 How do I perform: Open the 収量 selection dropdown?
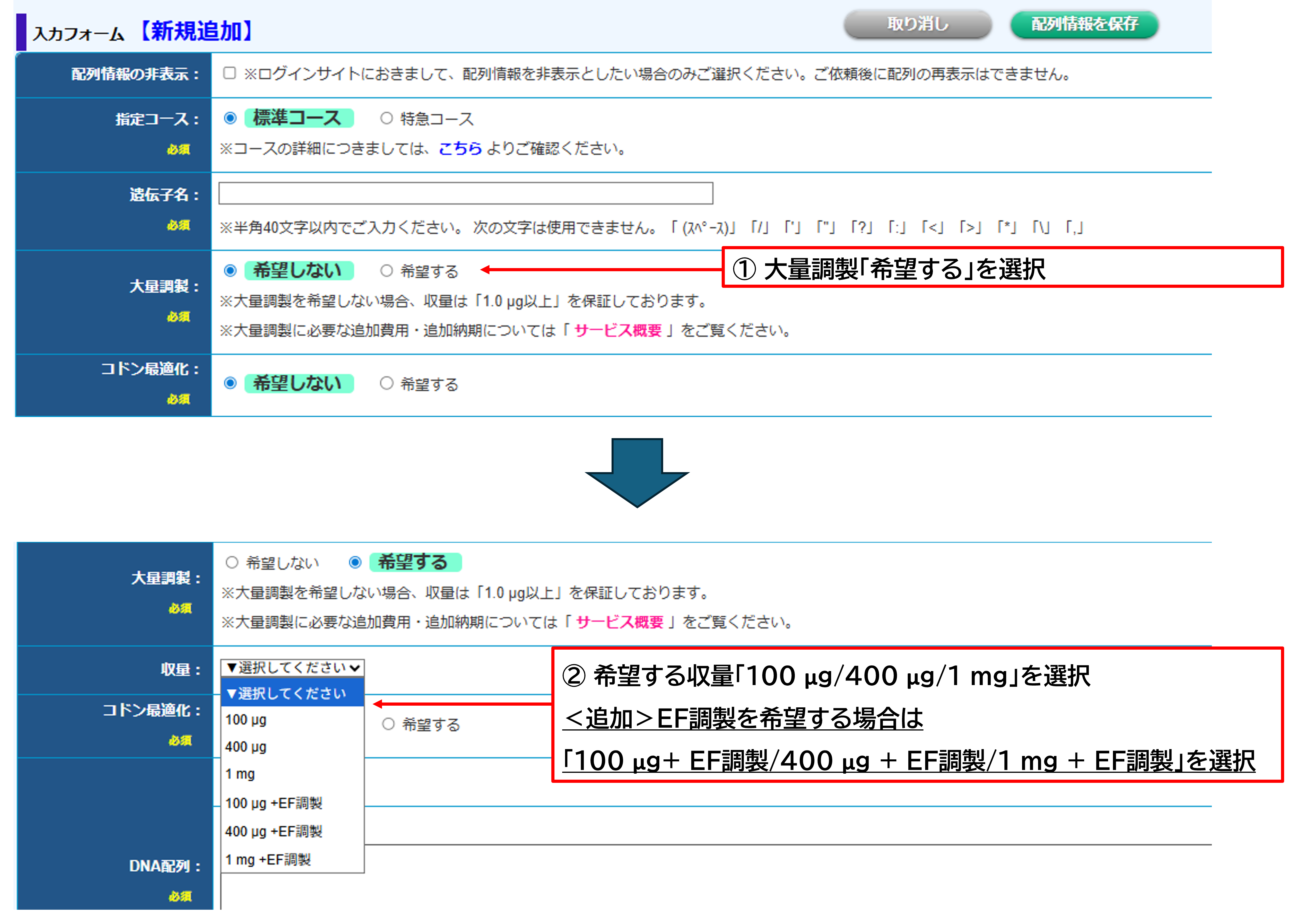[292, 667]
